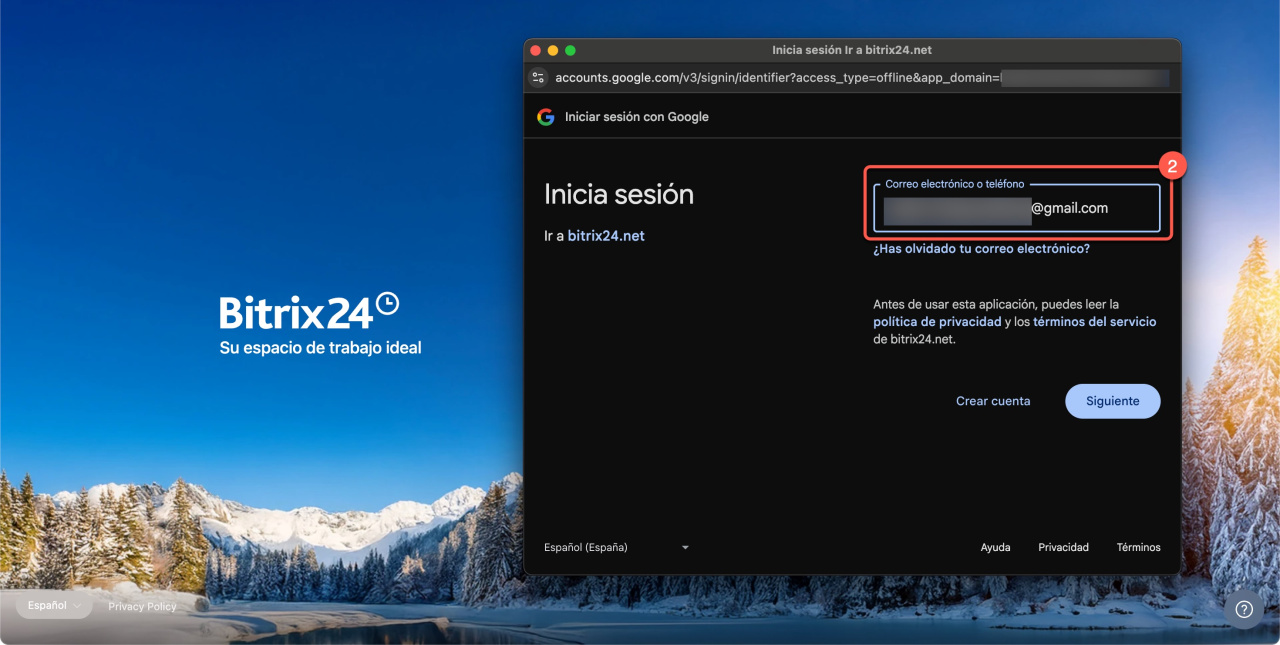Viewport: 1280px width, 645px height.
Task: Click the Crear cuenta button
Action: pyautogui.click(x=992, y=401)
